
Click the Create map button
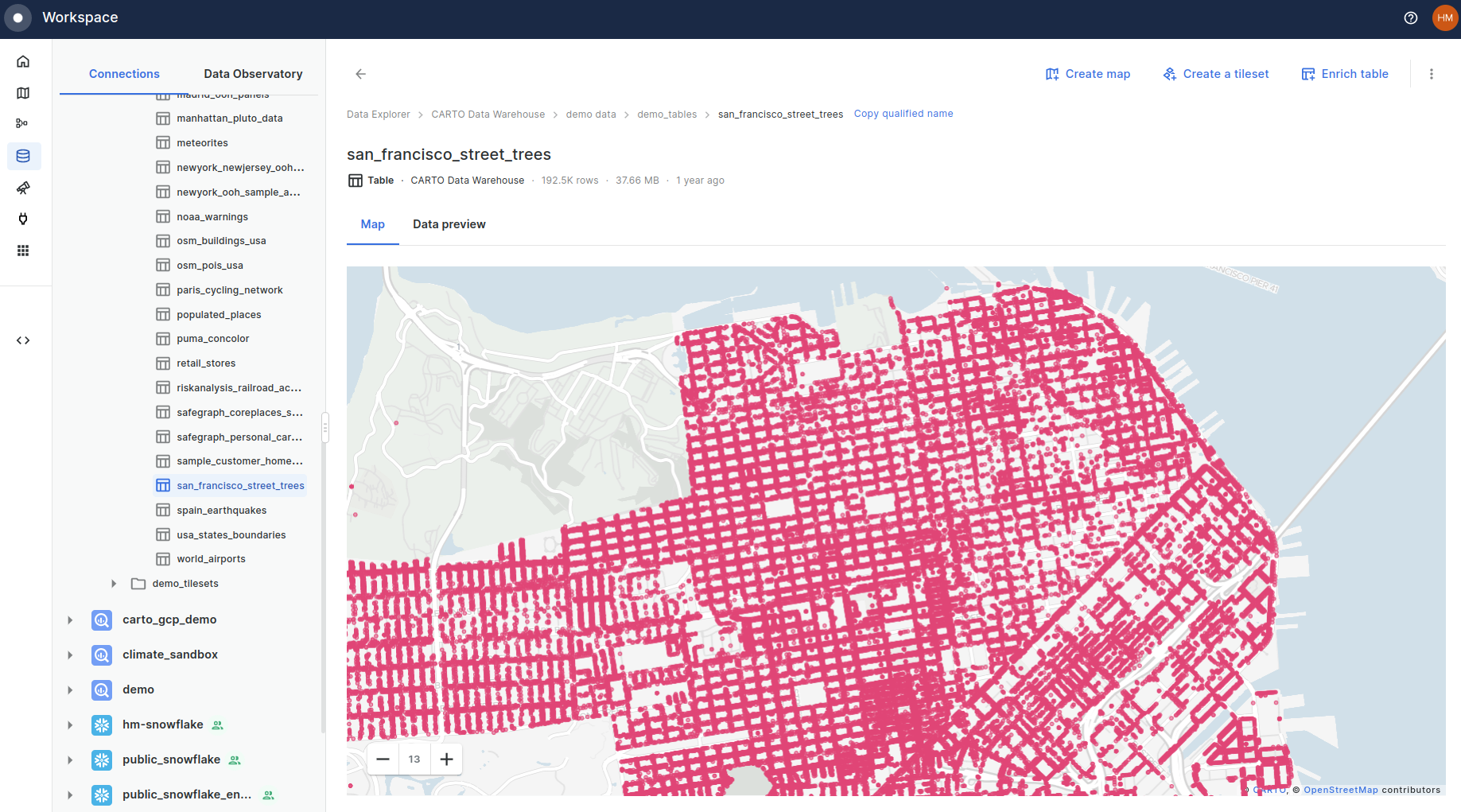pos(1088,73)
